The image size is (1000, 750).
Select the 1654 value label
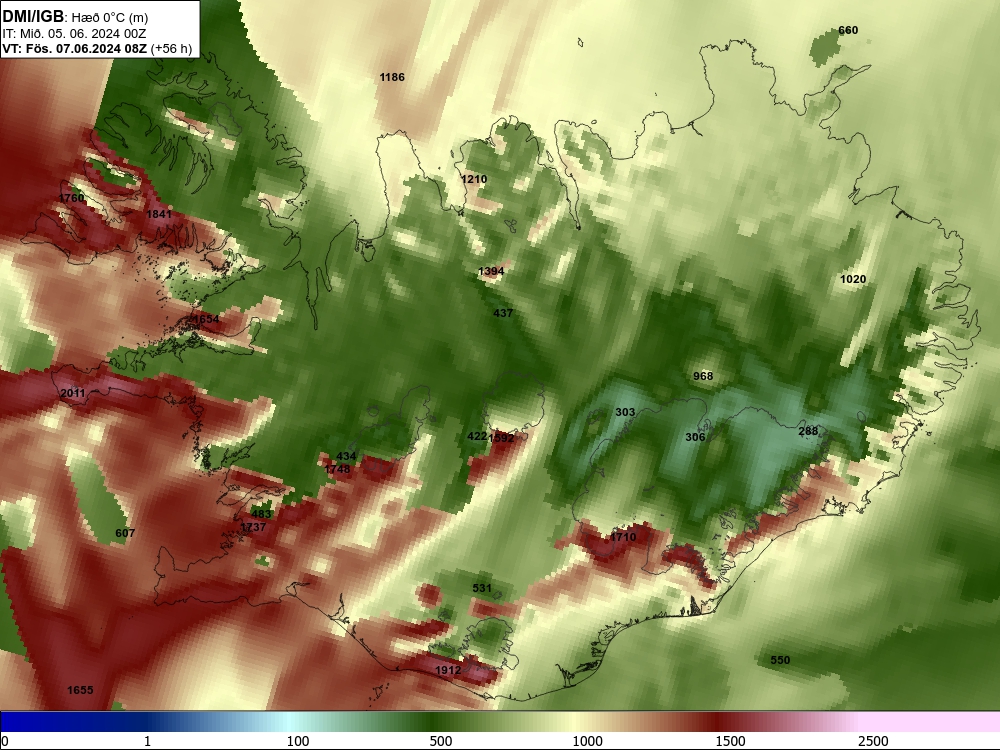tap(206, 319)
